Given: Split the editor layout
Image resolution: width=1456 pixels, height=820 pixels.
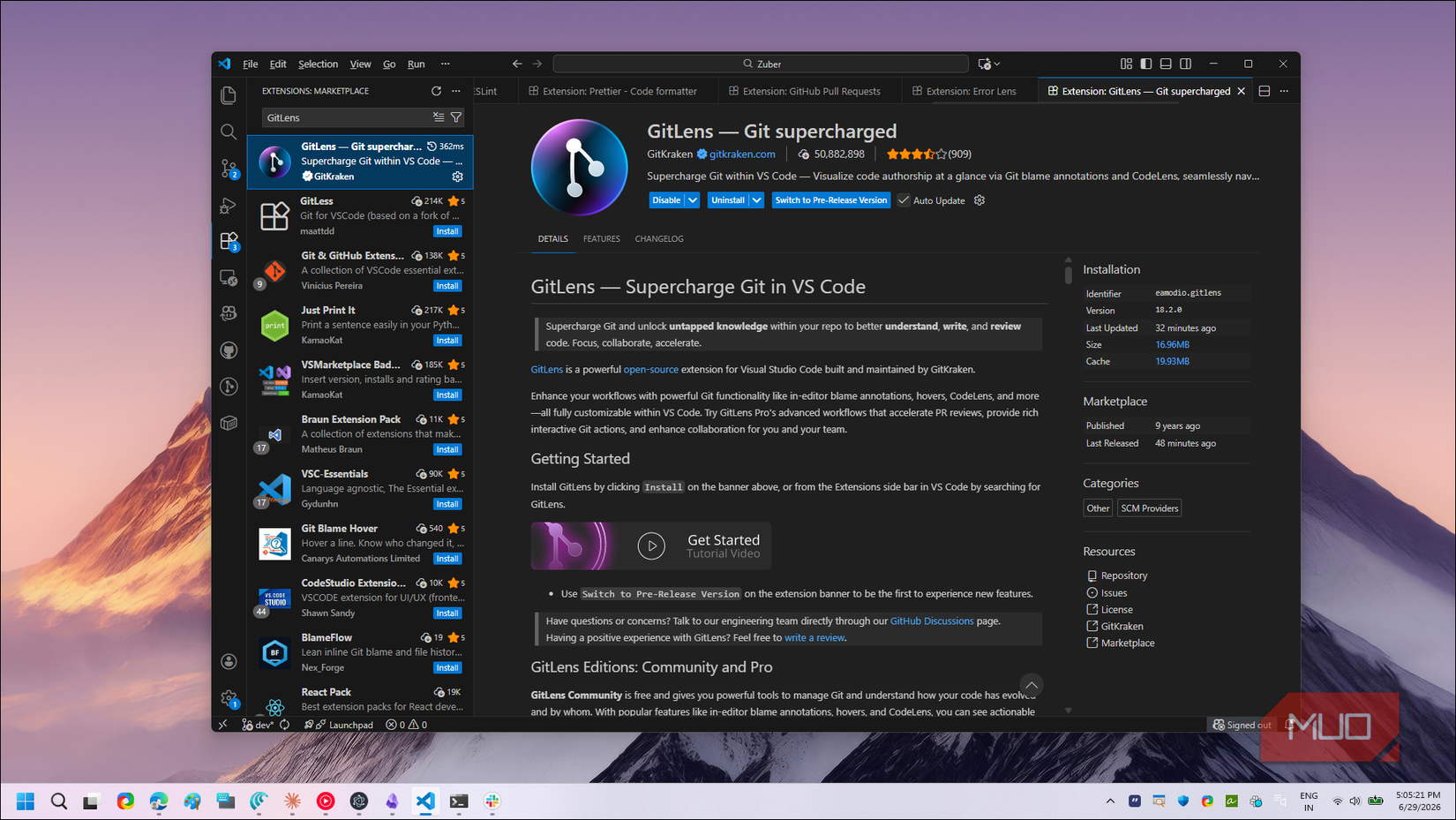Looking at the screenshot, I should pyautogui.click(x=1264, y=91).
